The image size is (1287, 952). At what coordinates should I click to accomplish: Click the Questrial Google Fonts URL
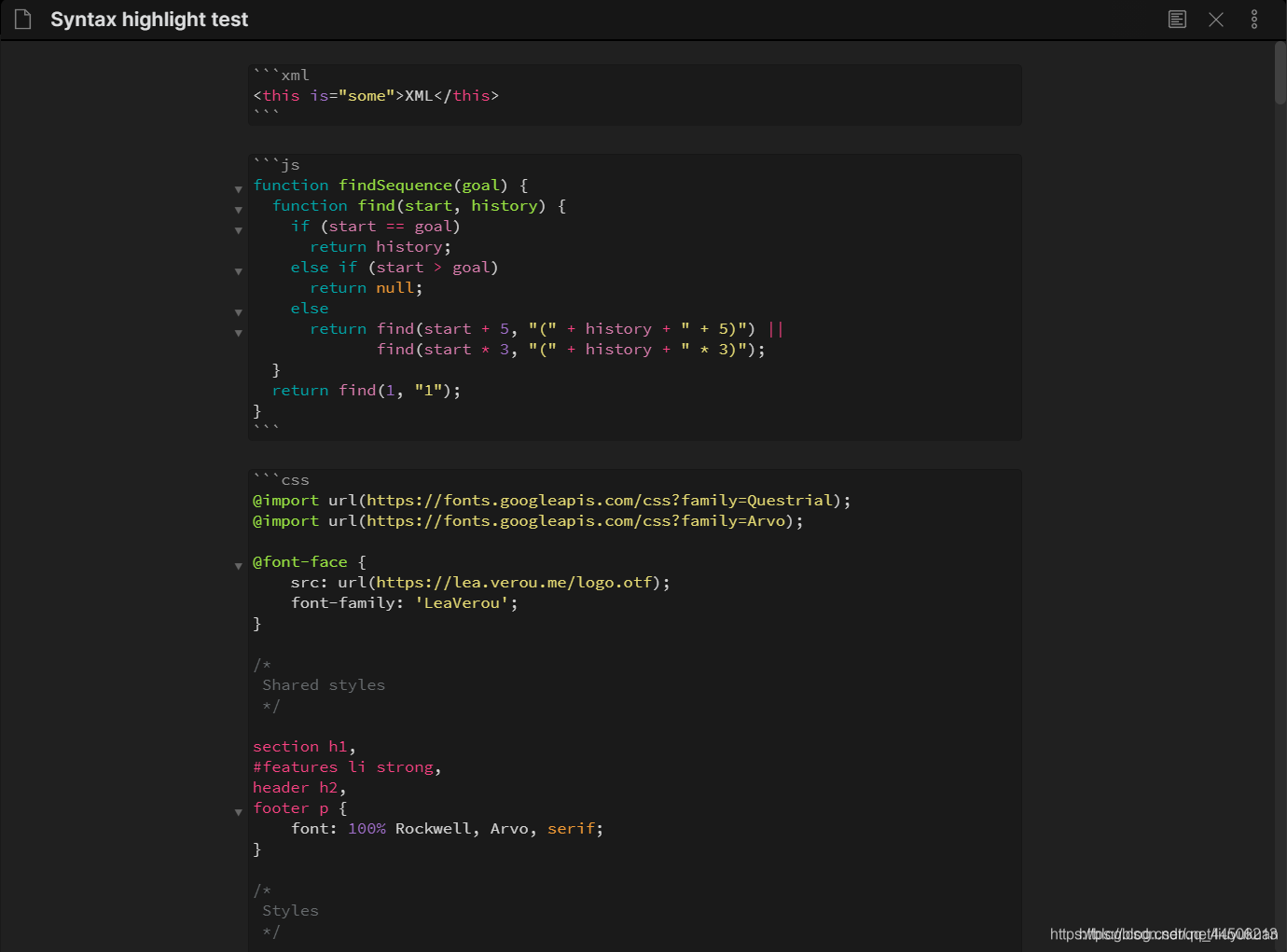600,501
